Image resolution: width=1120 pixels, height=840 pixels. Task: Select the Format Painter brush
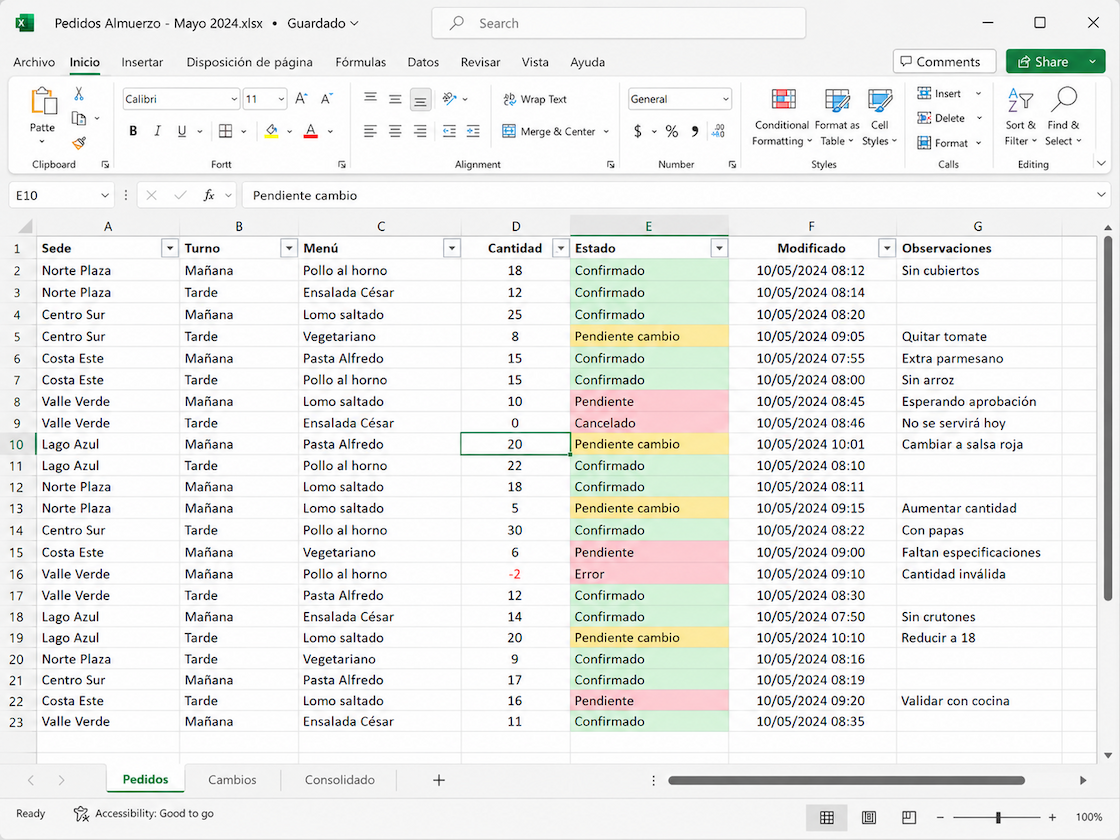pos(79,143)
